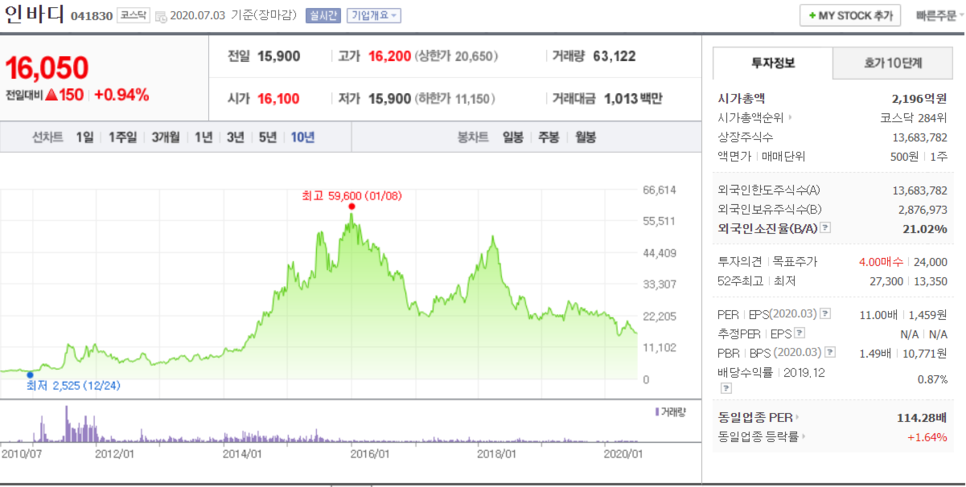Click the 2016/01 label on chart axis
966x487 pixels.
click(370, 454)
